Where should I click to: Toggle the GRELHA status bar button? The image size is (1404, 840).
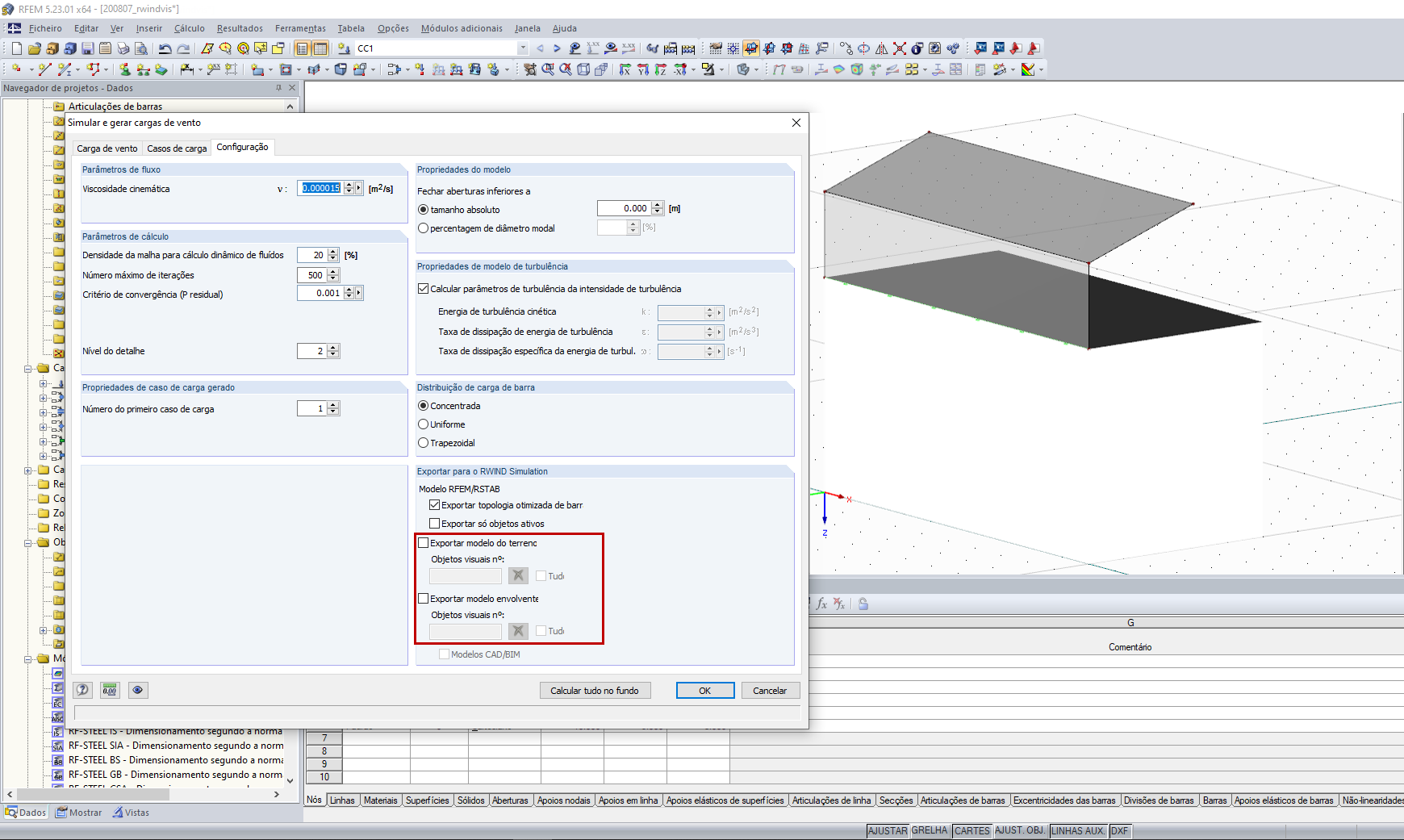pos(930,830)
